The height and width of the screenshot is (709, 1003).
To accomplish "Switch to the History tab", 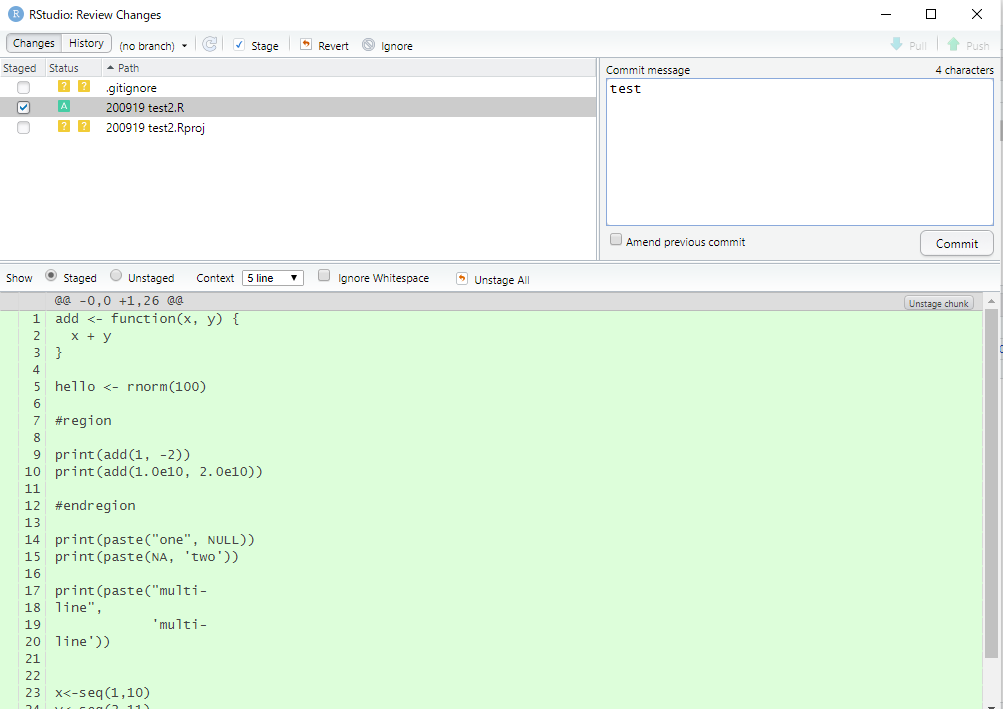I will click(86, 43).
